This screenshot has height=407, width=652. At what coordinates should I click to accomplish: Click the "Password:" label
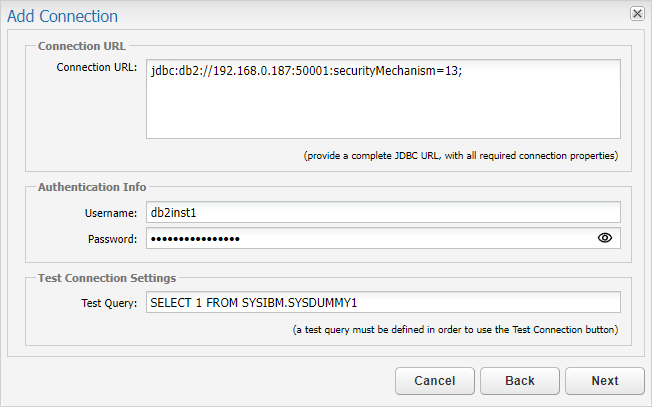tap(112, 239)
